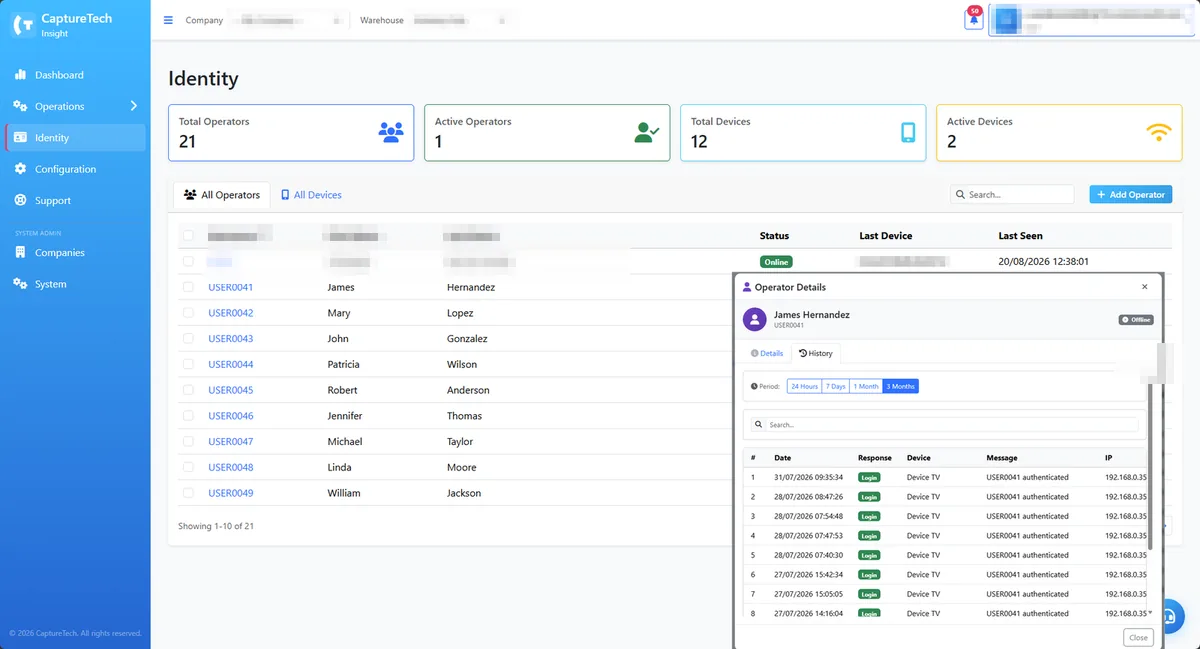Open the blue chat support bubble icon

pyautogui.click(x=1172, y=615)
